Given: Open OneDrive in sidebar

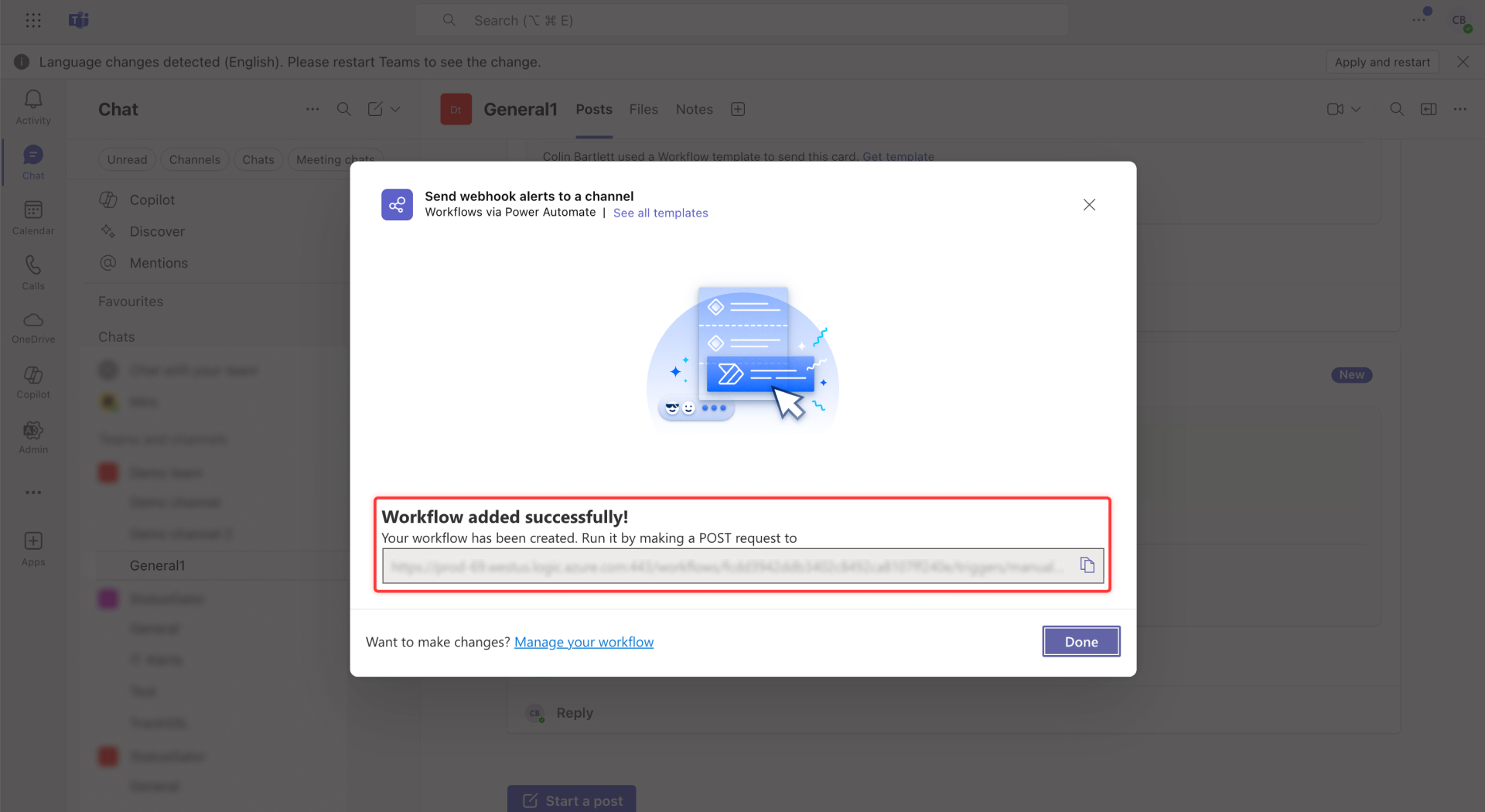Looking at the screenshot, I should pyautogui.click(x=33, y=328).
